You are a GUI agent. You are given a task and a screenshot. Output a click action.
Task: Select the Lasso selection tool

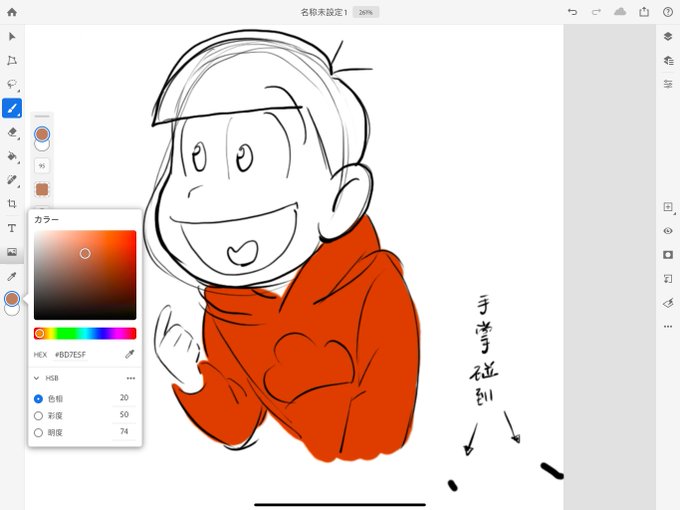click(x=12, y=84)
